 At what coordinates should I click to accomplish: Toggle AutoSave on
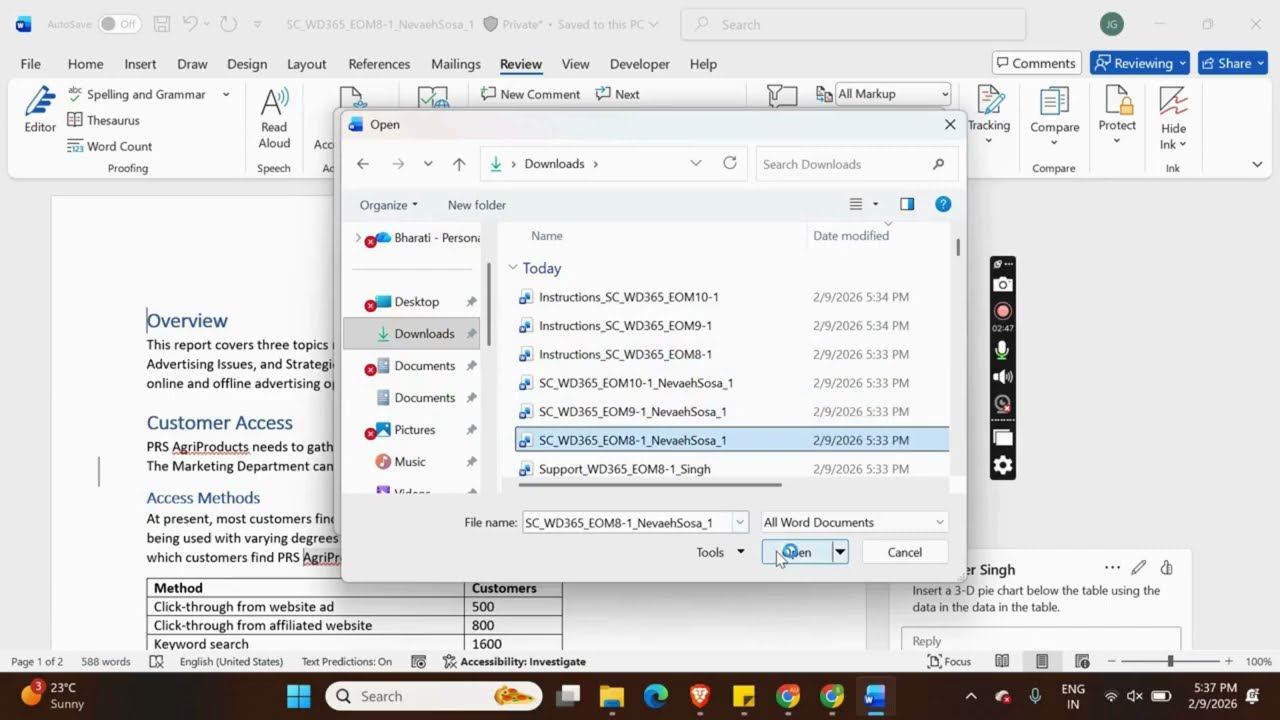click(119, 24)
